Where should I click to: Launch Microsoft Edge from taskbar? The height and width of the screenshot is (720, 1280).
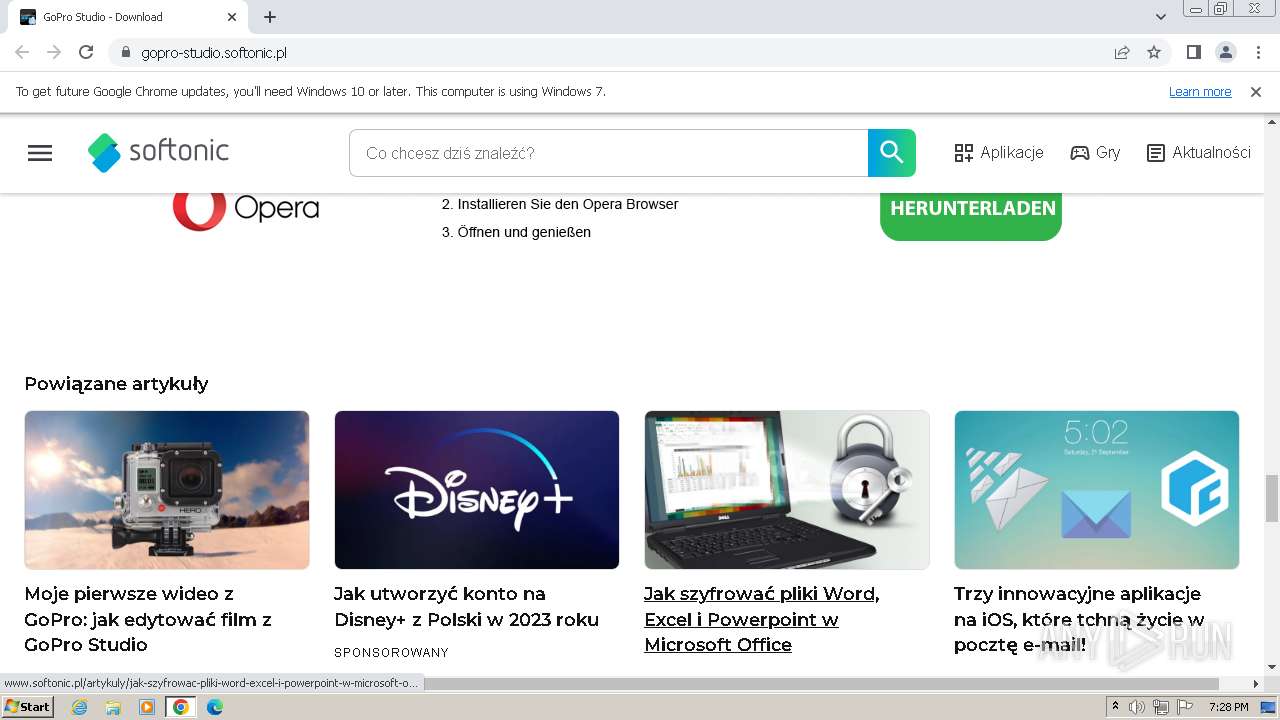[x=214, y=707]
